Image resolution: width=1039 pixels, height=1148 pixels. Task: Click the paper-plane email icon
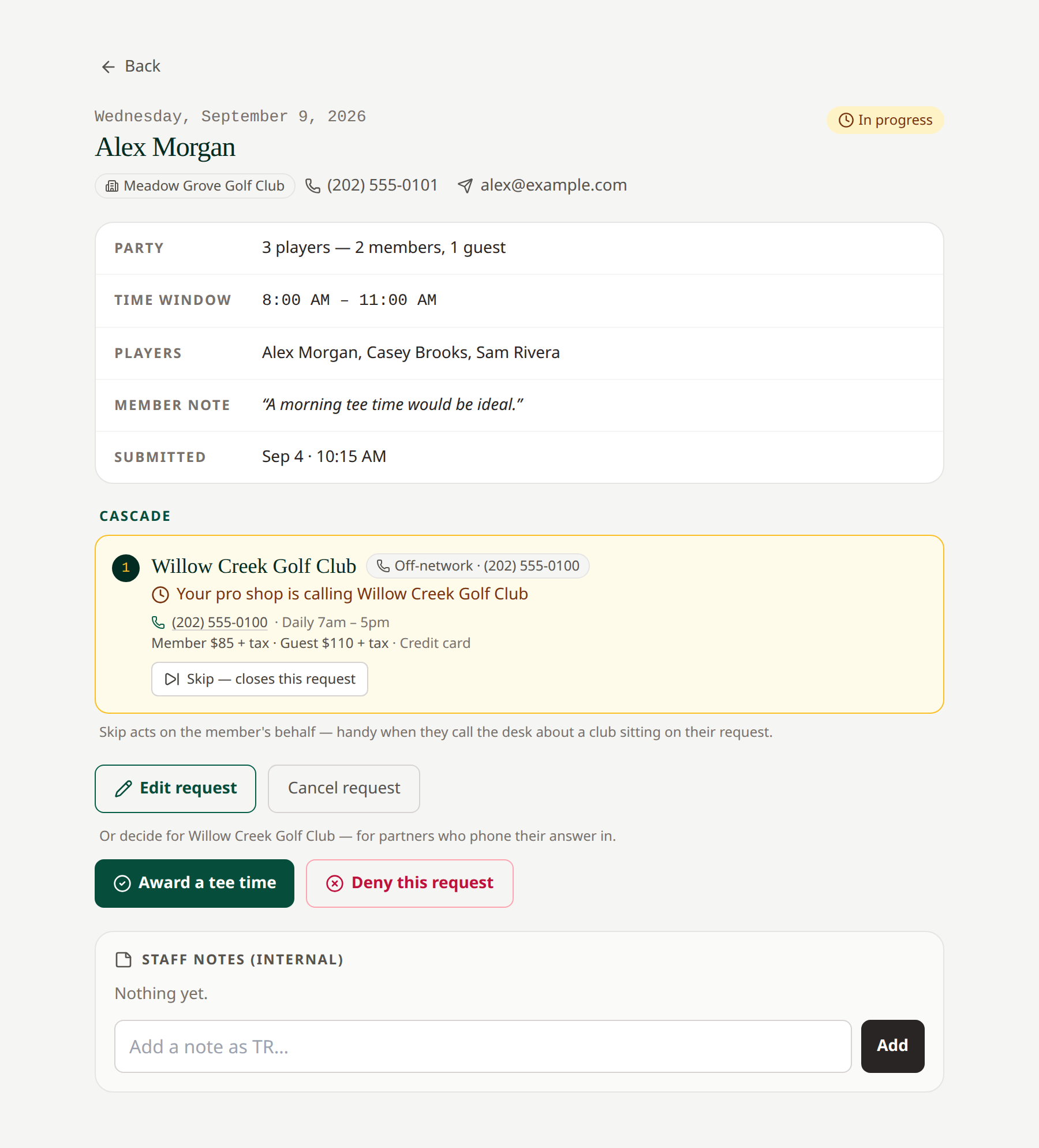(x=465, y=186)
